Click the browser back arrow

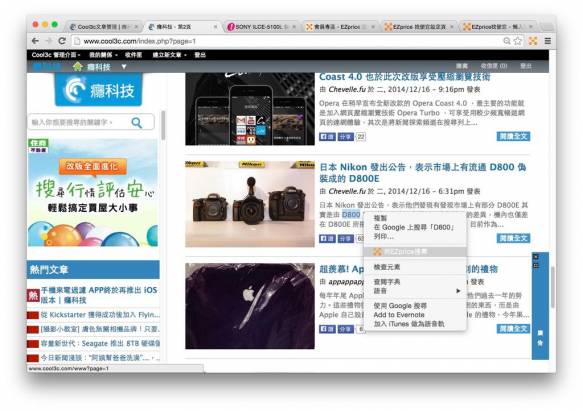pyautogui.click(x=35, y=41)
